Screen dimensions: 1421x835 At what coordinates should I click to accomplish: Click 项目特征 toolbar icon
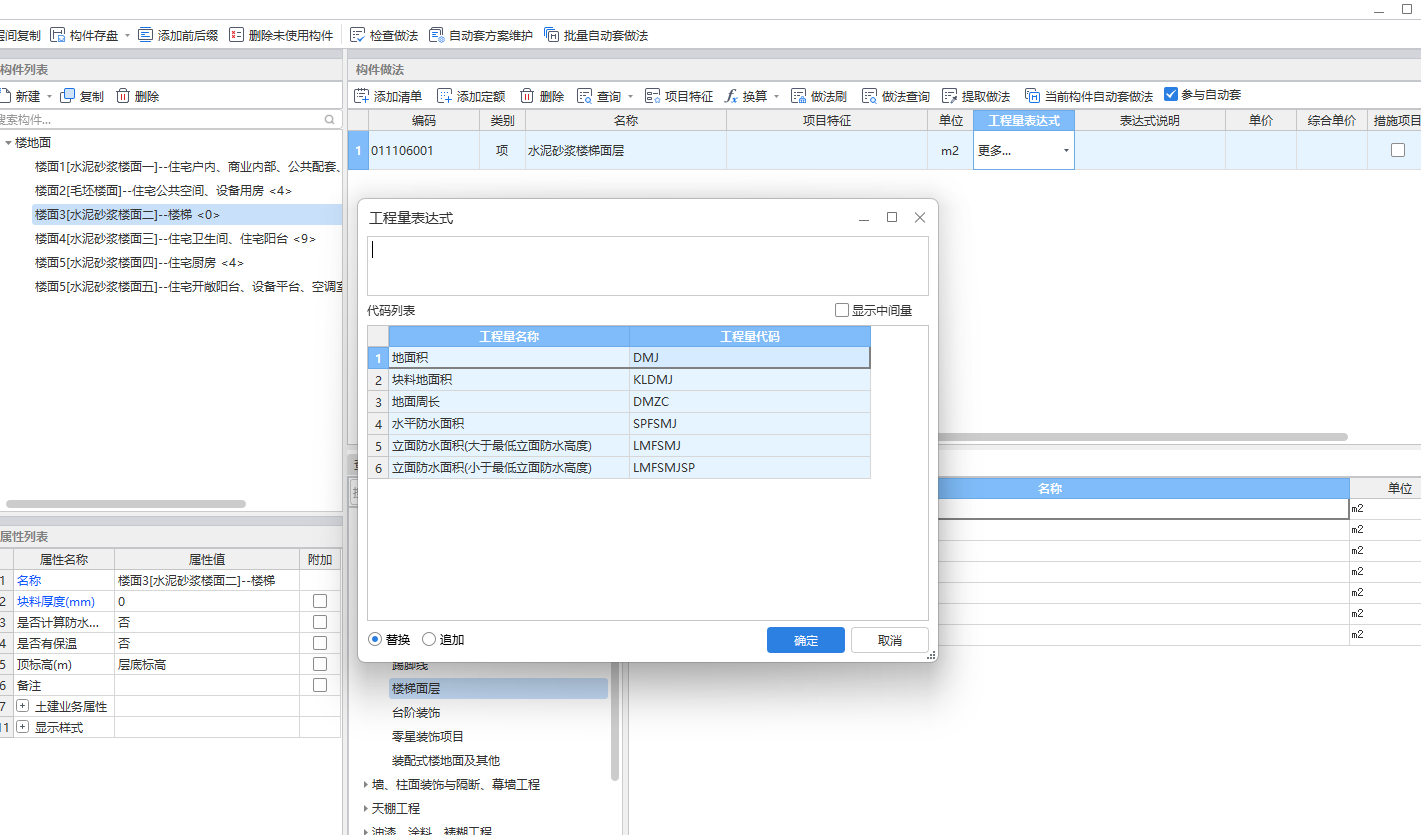point(653,96)
